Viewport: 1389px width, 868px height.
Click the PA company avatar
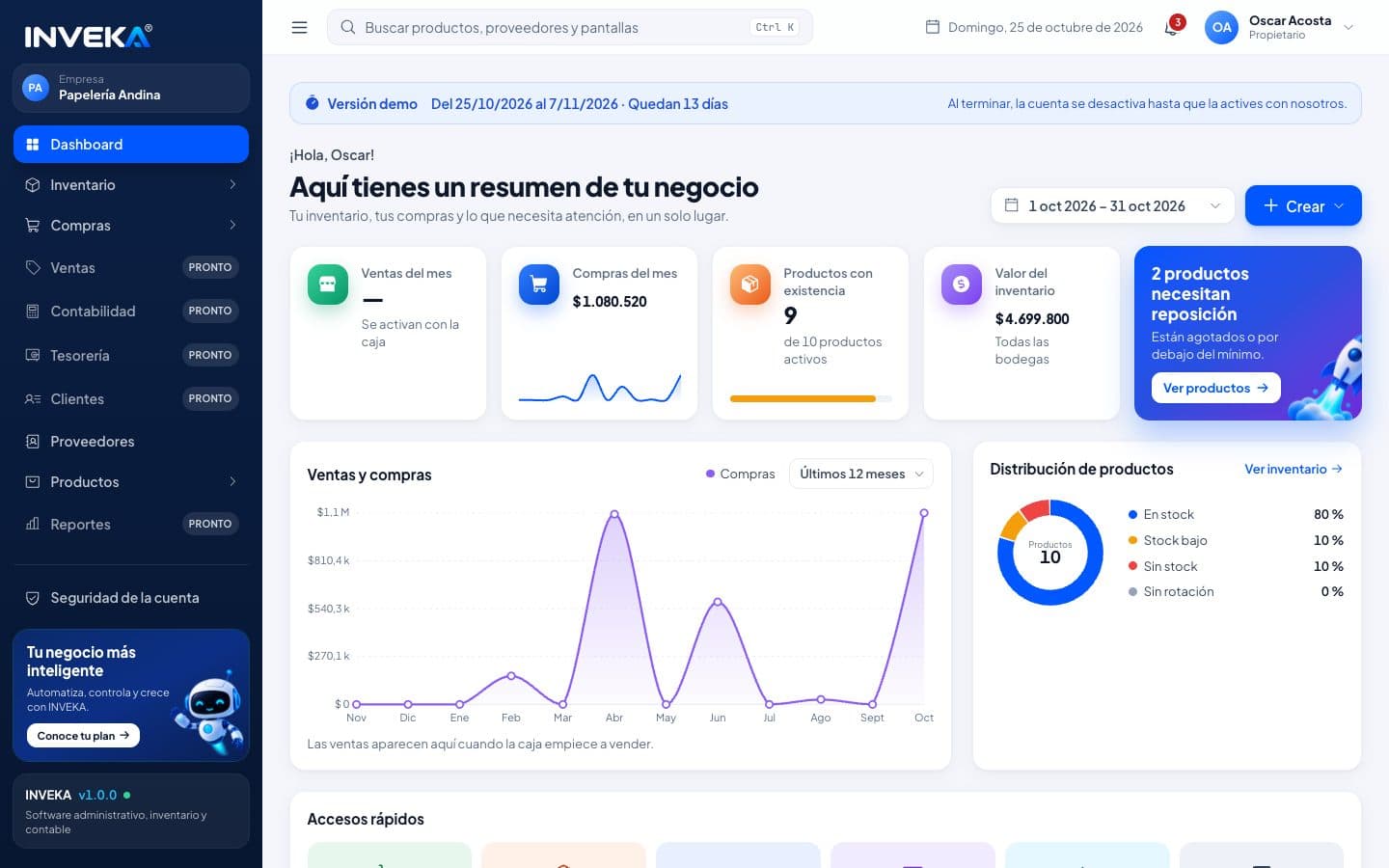click(x=36, y=88)
